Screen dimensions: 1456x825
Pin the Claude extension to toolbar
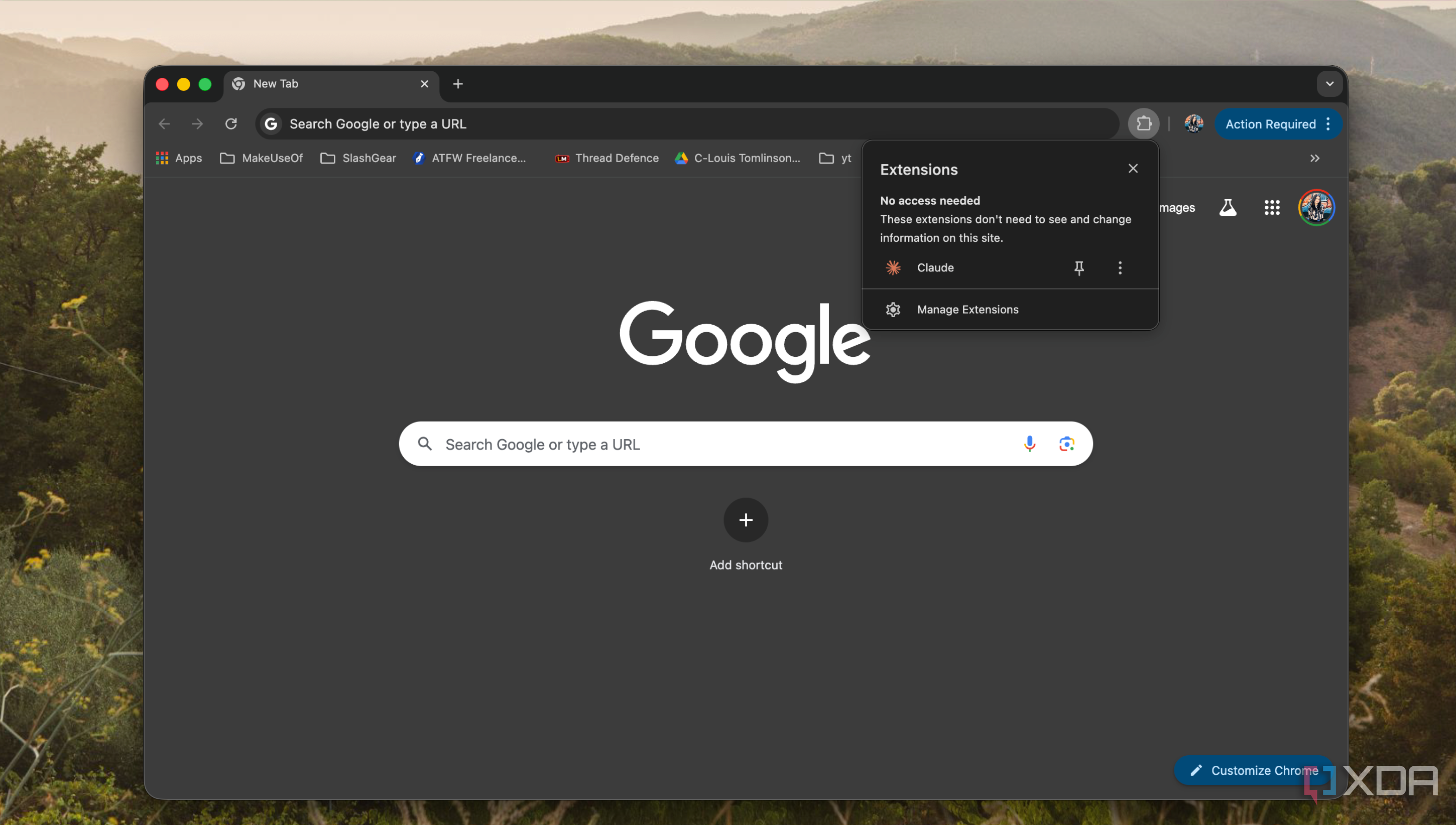(x=1078, y=268)
